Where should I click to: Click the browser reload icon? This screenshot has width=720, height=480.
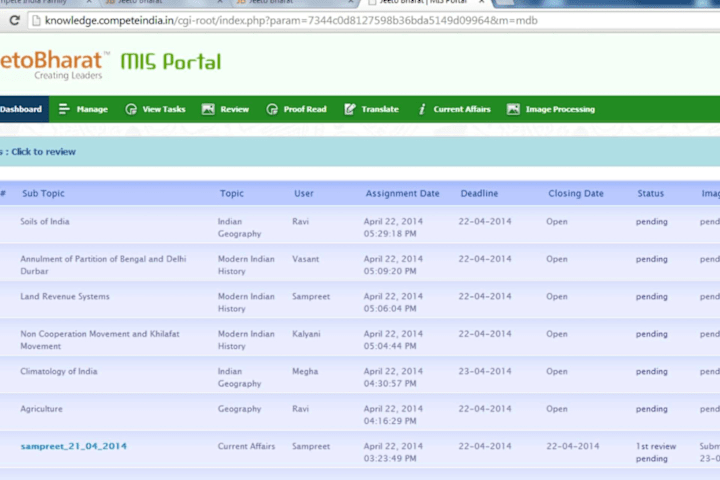14,20
